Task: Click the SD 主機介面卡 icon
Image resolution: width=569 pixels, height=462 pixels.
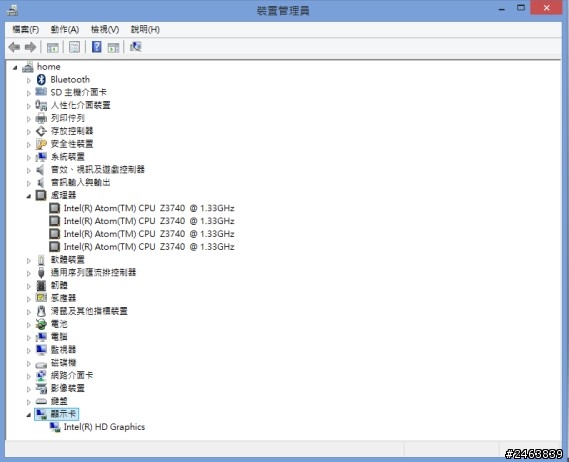Action: [x=41, y=92]
